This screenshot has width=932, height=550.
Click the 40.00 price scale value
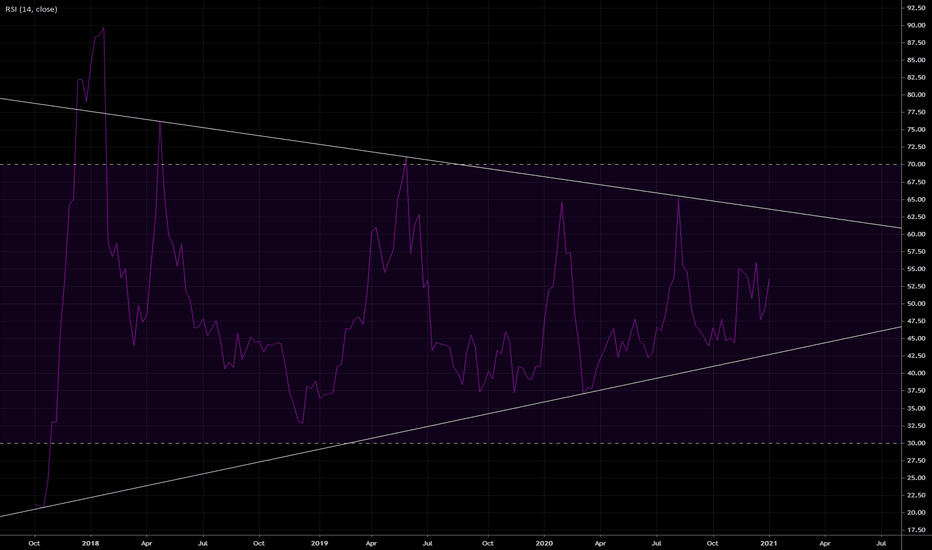tap(916, 373)
